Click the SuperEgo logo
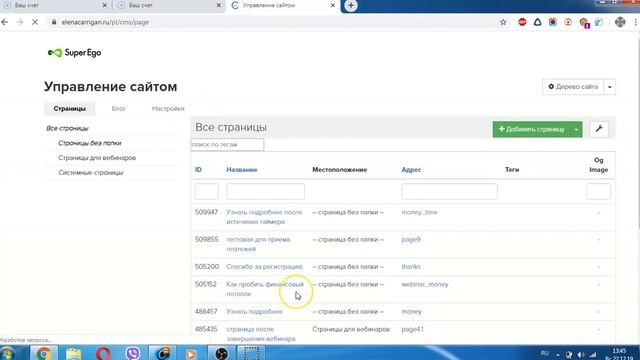The width and height of the screenshot is (640, 360). [x=74, y=53]
